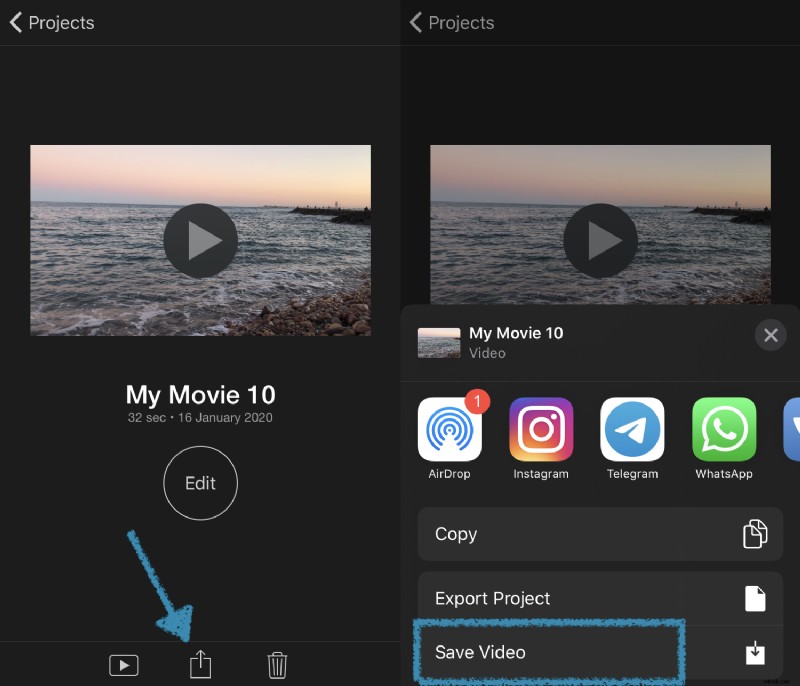Delete the project with trash icon
Viewport: 800px width, 686px height.
(277, 663)
